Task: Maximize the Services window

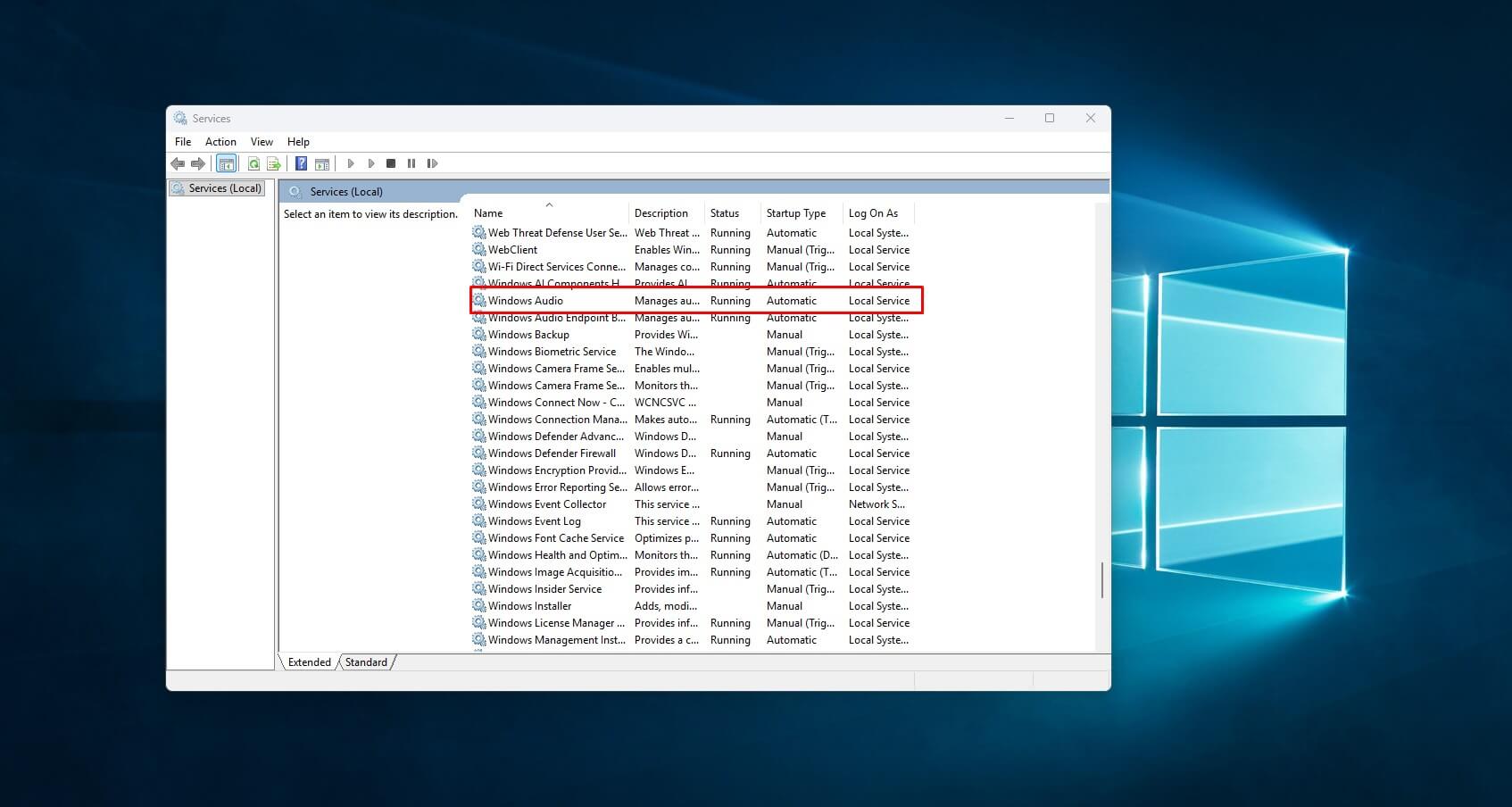Action: pos(1050,118)
